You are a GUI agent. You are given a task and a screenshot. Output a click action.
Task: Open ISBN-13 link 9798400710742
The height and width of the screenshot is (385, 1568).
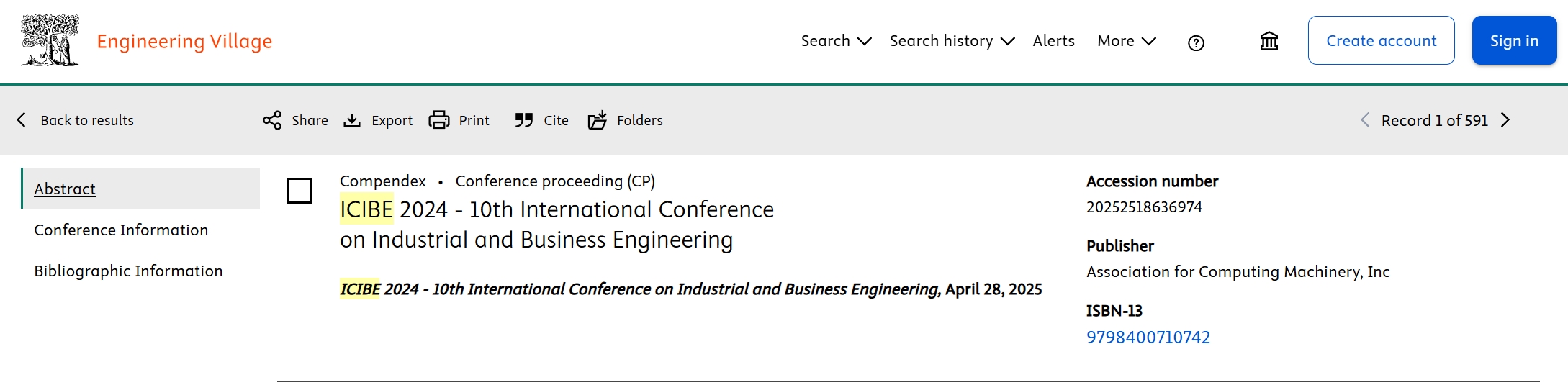click(1148, 337)
